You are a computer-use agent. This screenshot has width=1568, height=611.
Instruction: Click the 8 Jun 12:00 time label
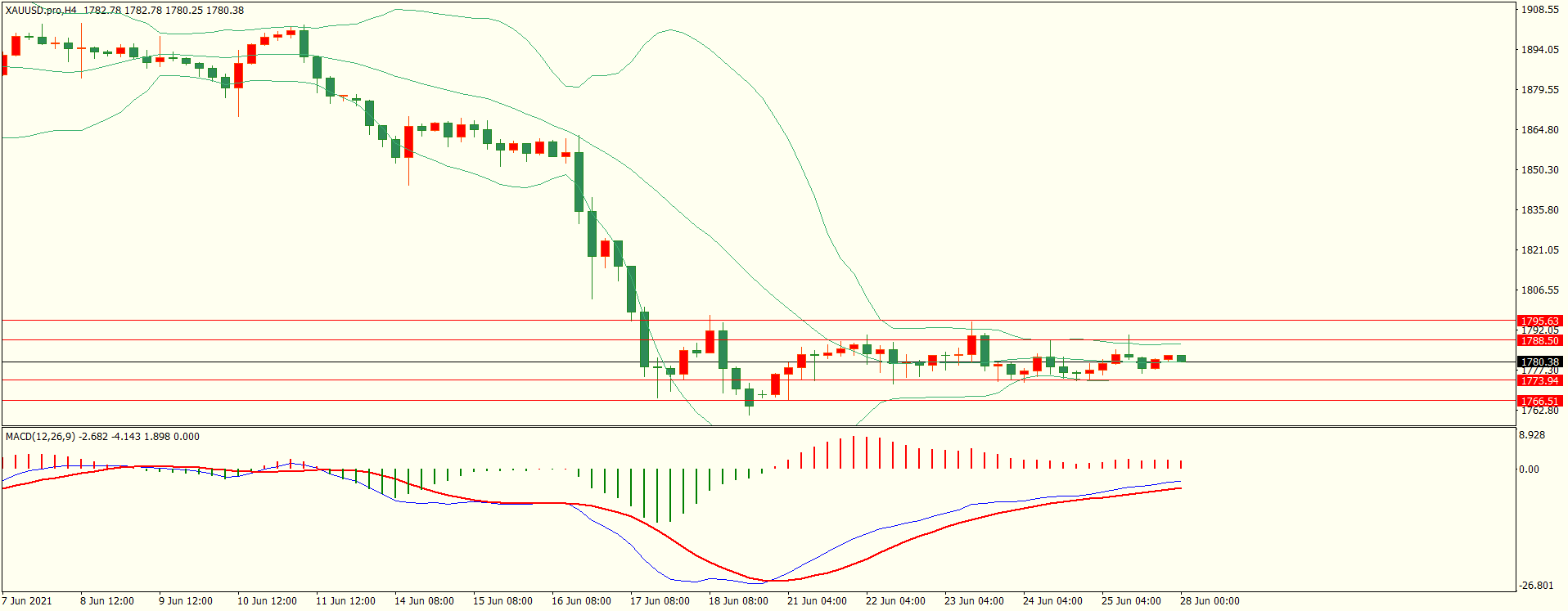point(107,601)
